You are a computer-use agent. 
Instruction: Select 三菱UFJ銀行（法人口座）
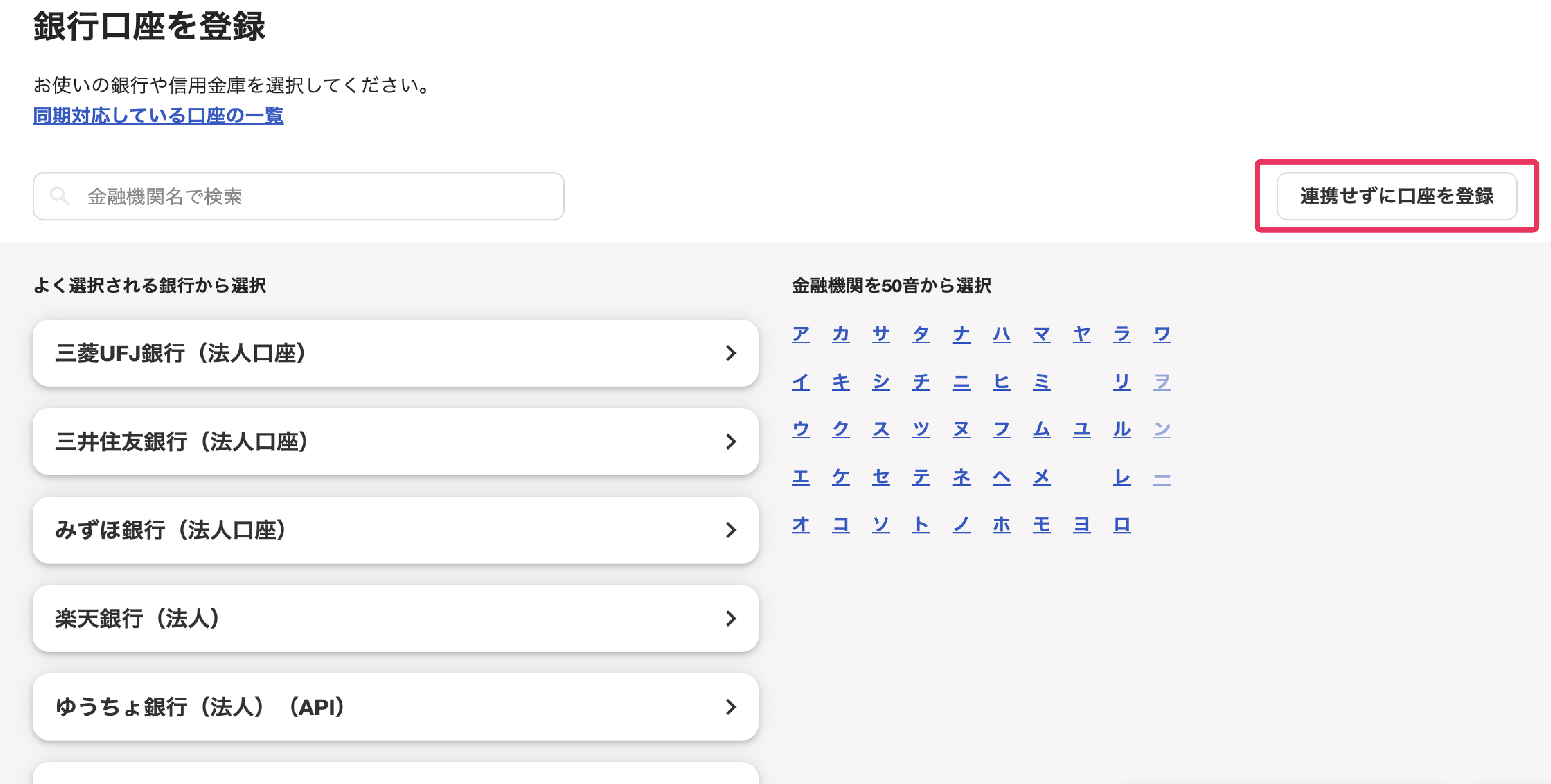(x=396, y=353)
